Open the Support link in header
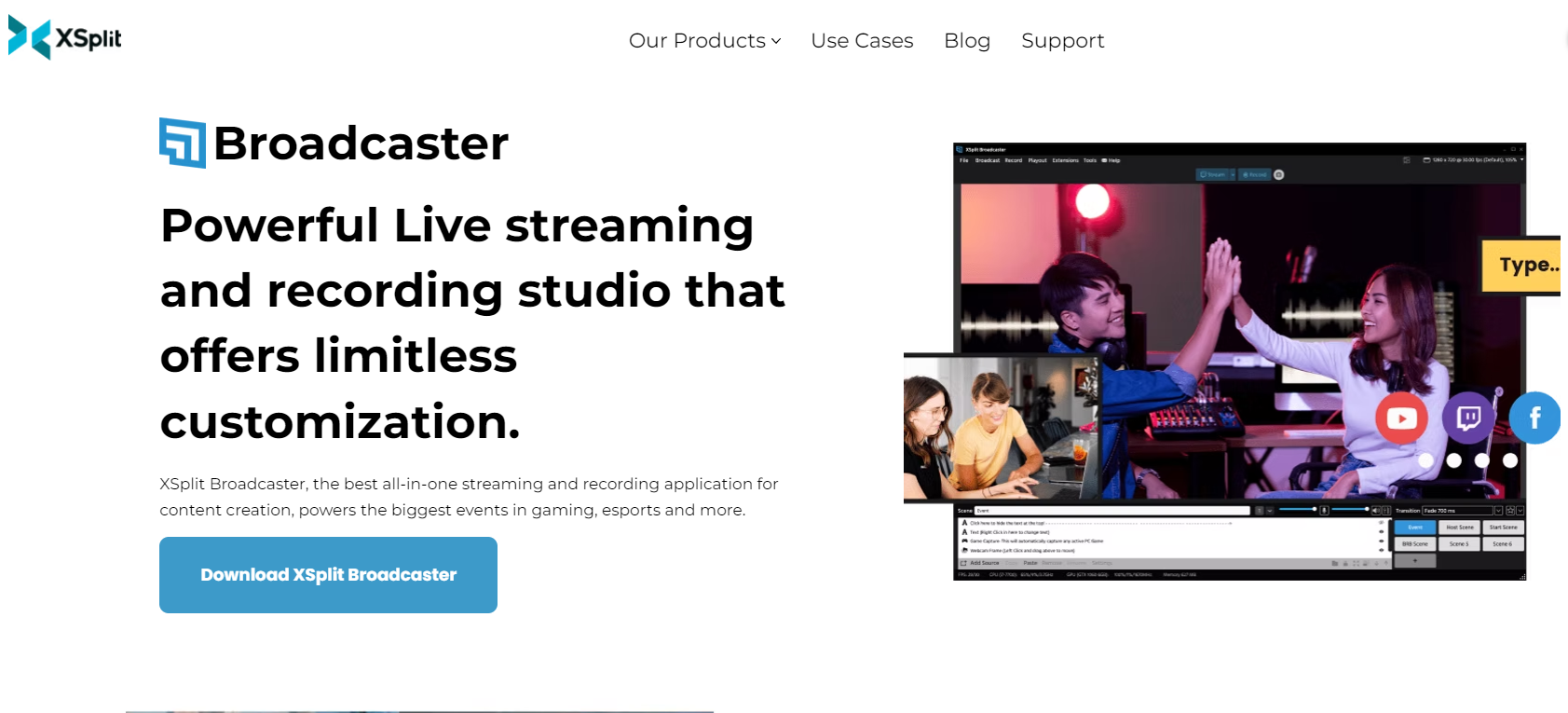The image size is (1568, 713). pos(1063,41)
